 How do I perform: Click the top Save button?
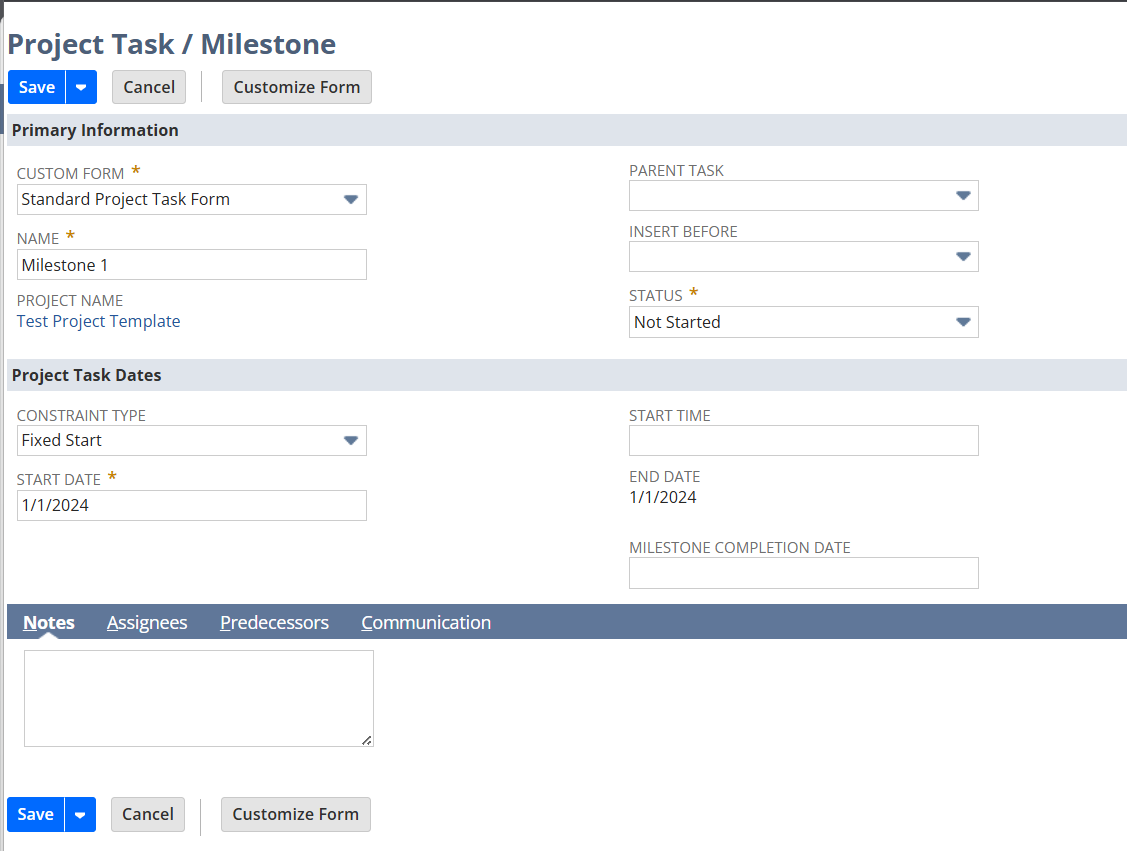click(x=37, y=87)
